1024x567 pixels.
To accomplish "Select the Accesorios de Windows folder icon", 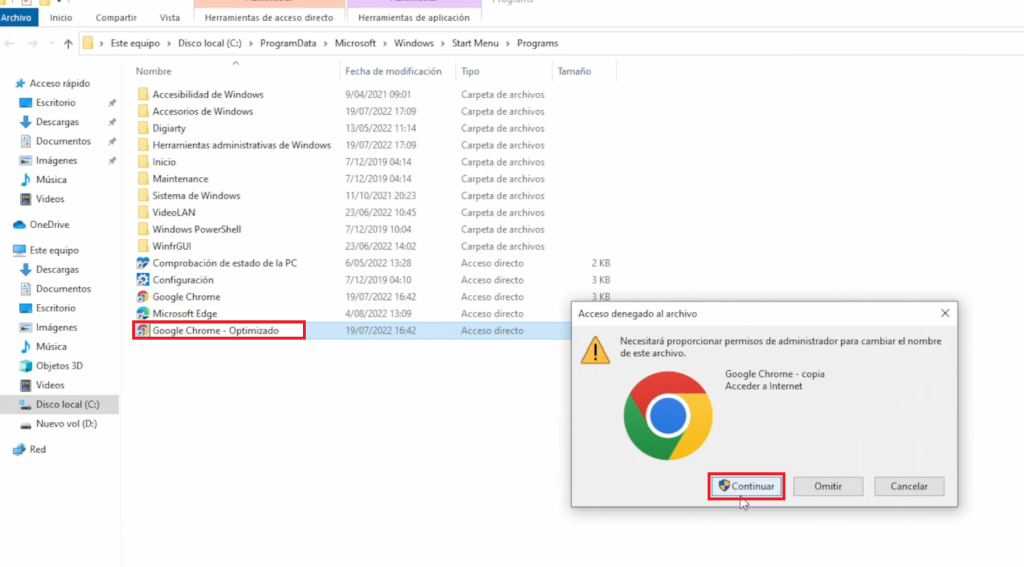I will pos(143,111).
